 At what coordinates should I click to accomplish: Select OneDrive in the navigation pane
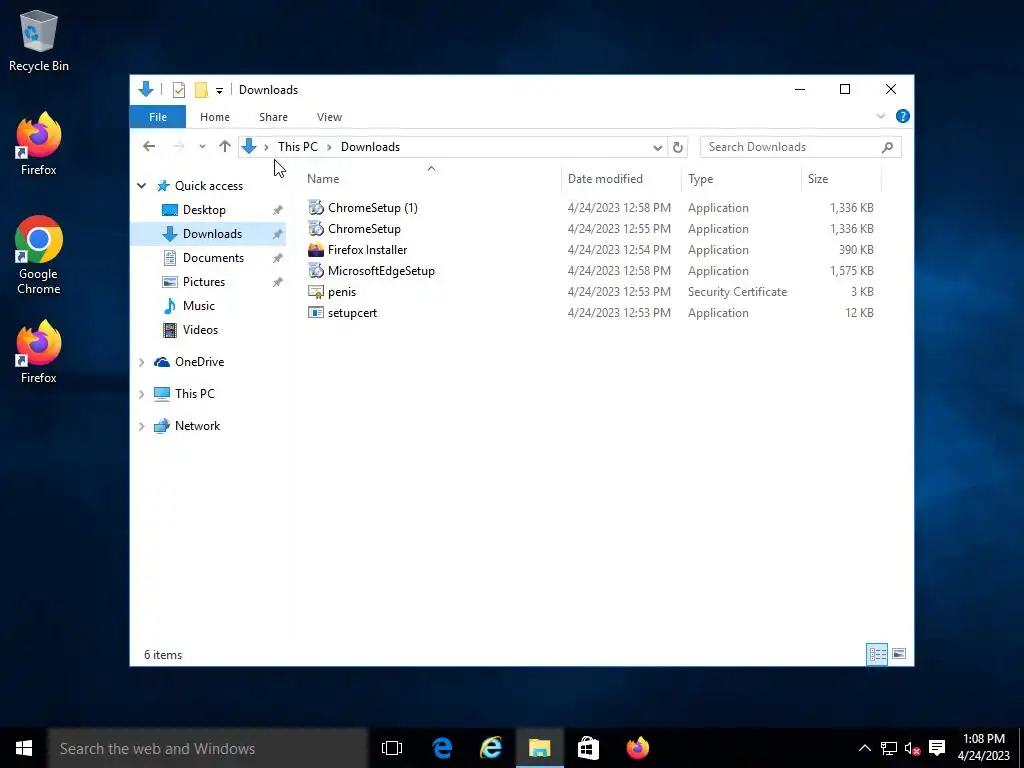point(199,362)
